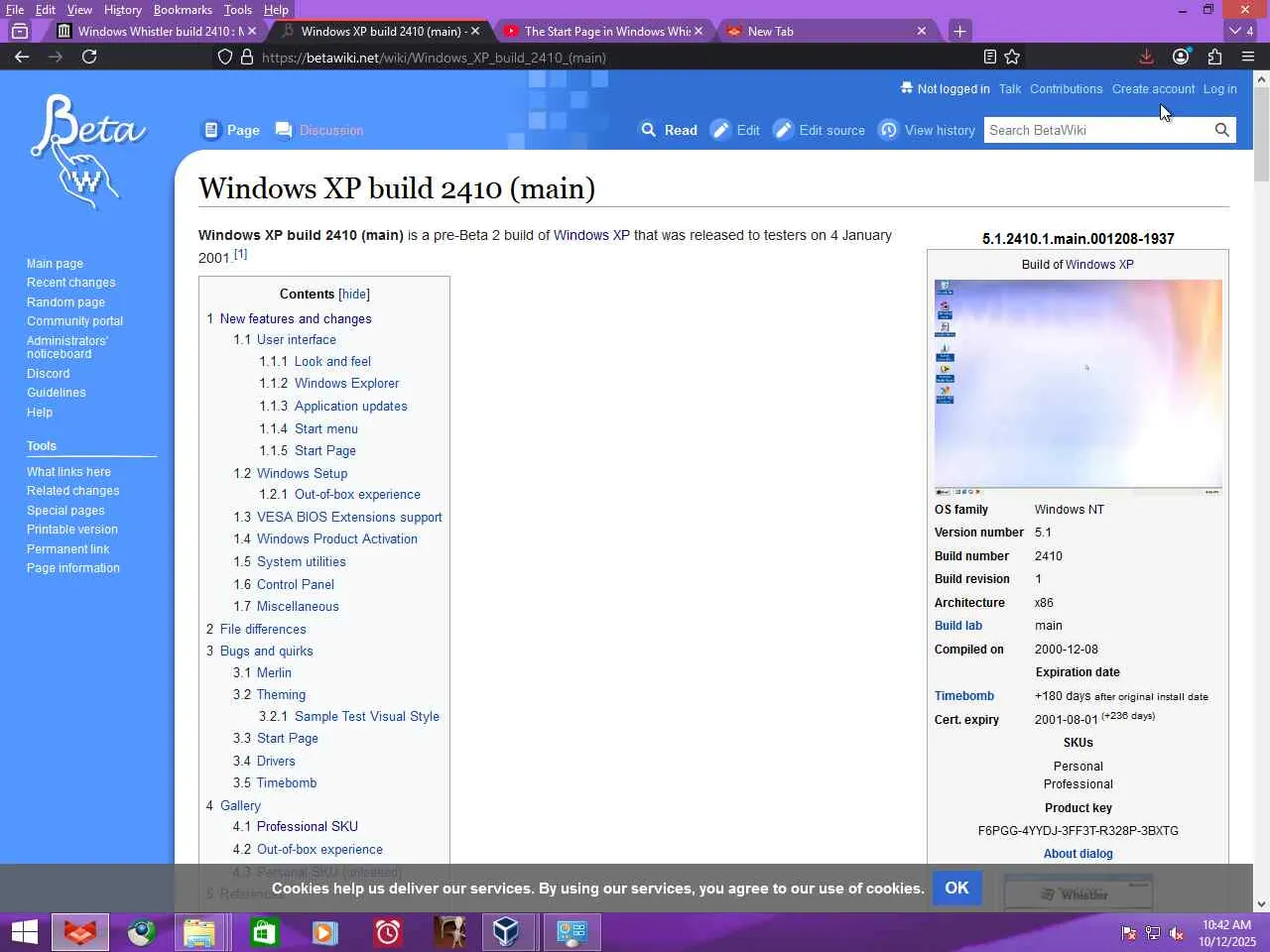Screen dimensions: 1270x952
Task: Click the About dialog link in the infobox
Action: point(1078,853)
